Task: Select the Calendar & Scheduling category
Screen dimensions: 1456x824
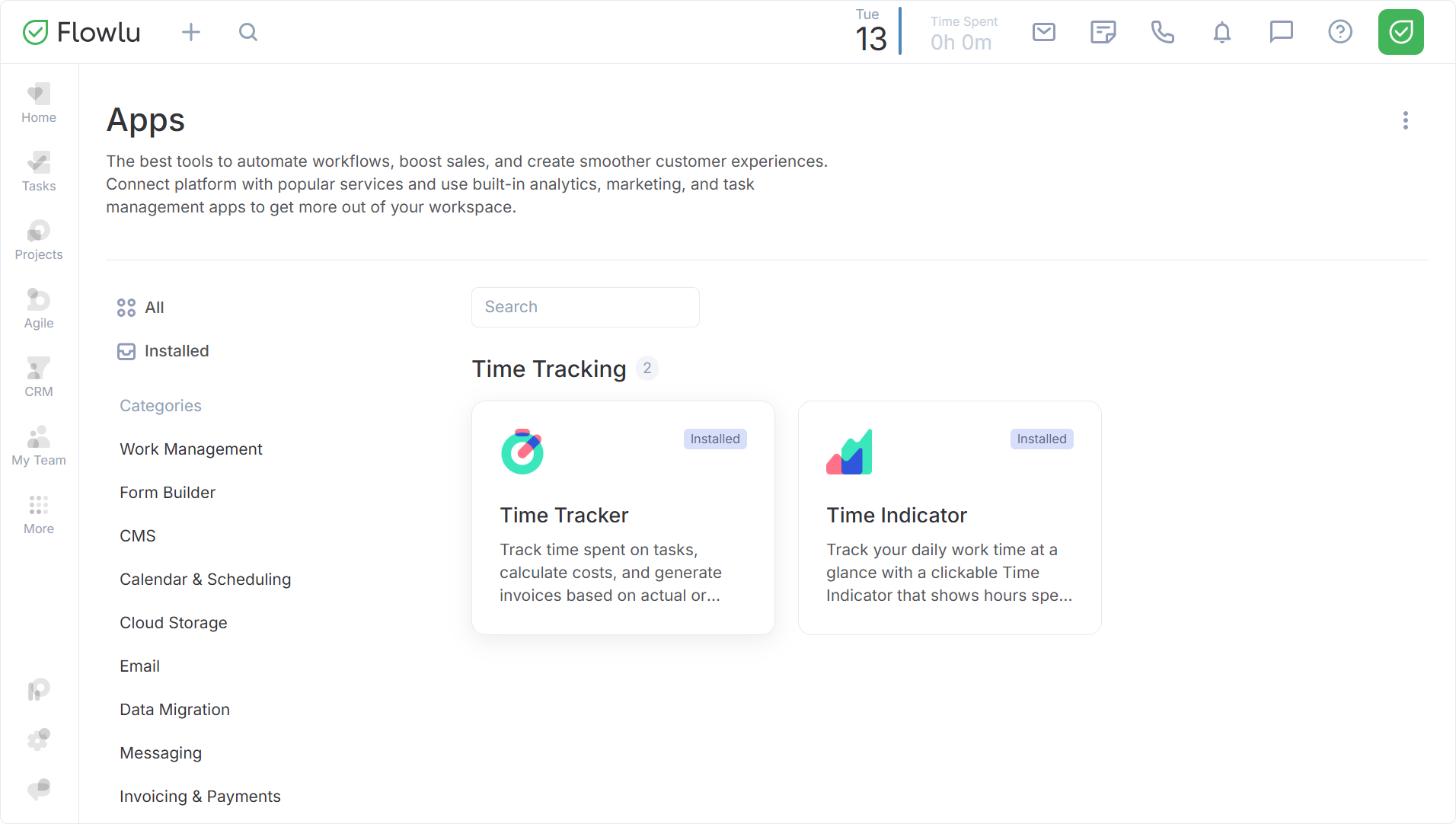Action: coord(205,580)
